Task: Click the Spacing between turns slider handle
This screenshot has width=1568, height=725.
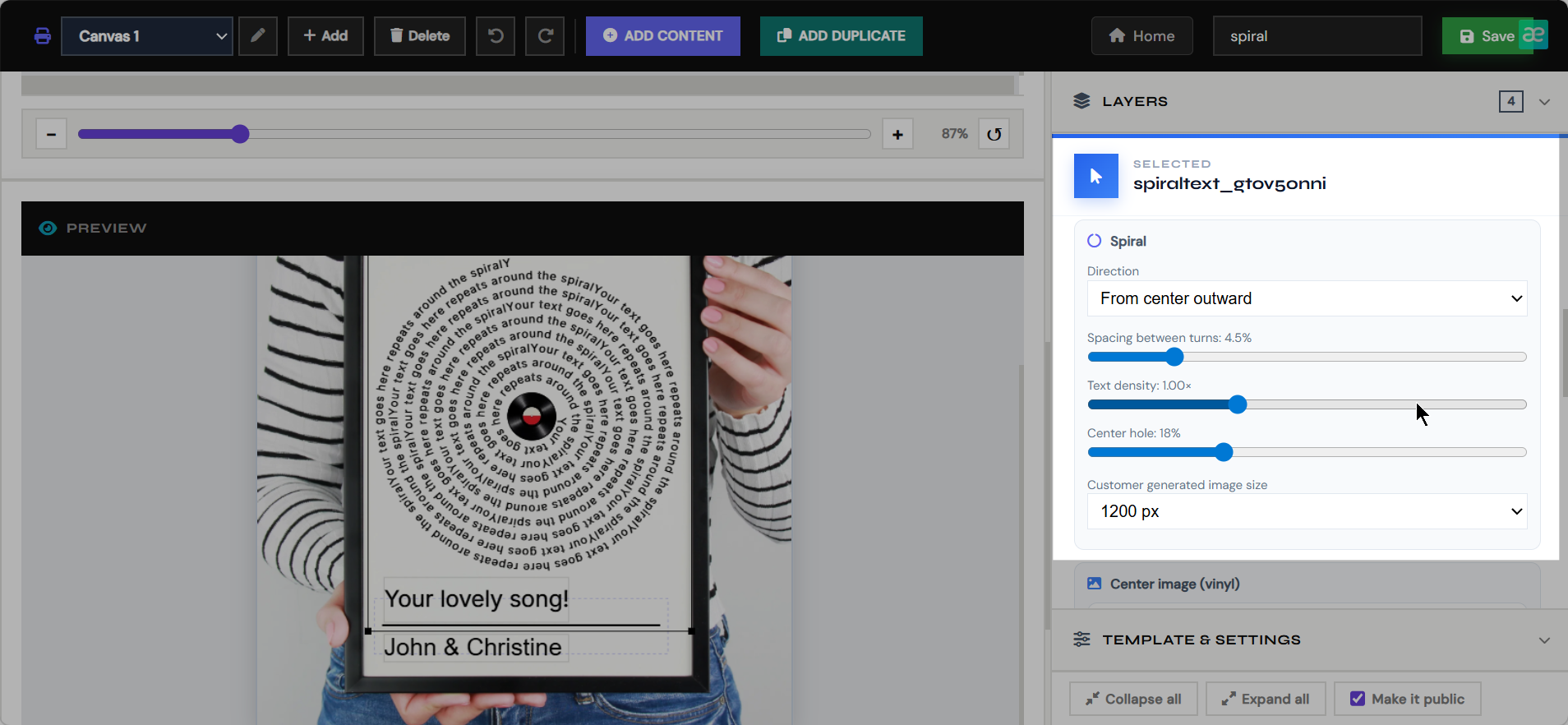Action: point(1174,357)
